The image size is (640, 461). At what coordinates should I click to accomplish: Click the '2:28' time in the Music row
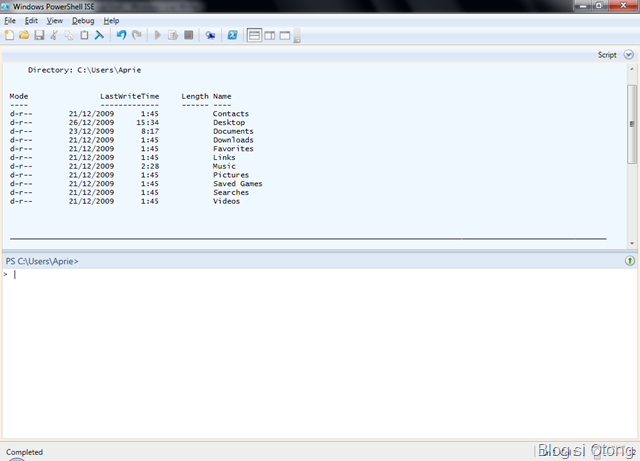150,167
